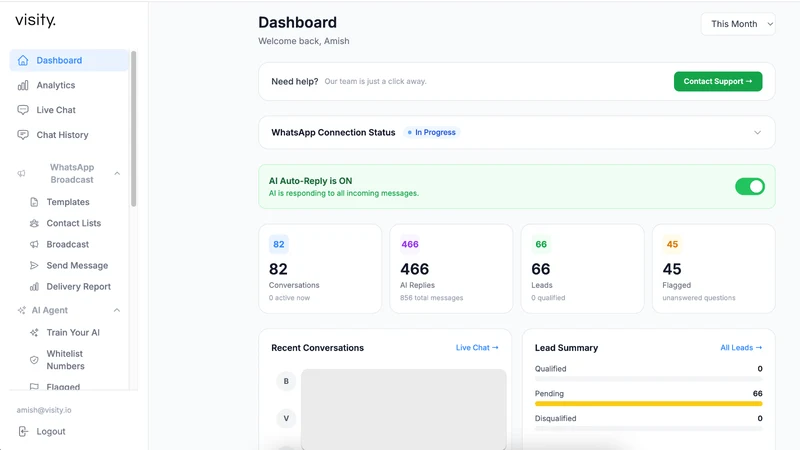Viewport: 800px width, 450px height.
Task: Click the Contact Lists people icon
Action: (34, 223)
